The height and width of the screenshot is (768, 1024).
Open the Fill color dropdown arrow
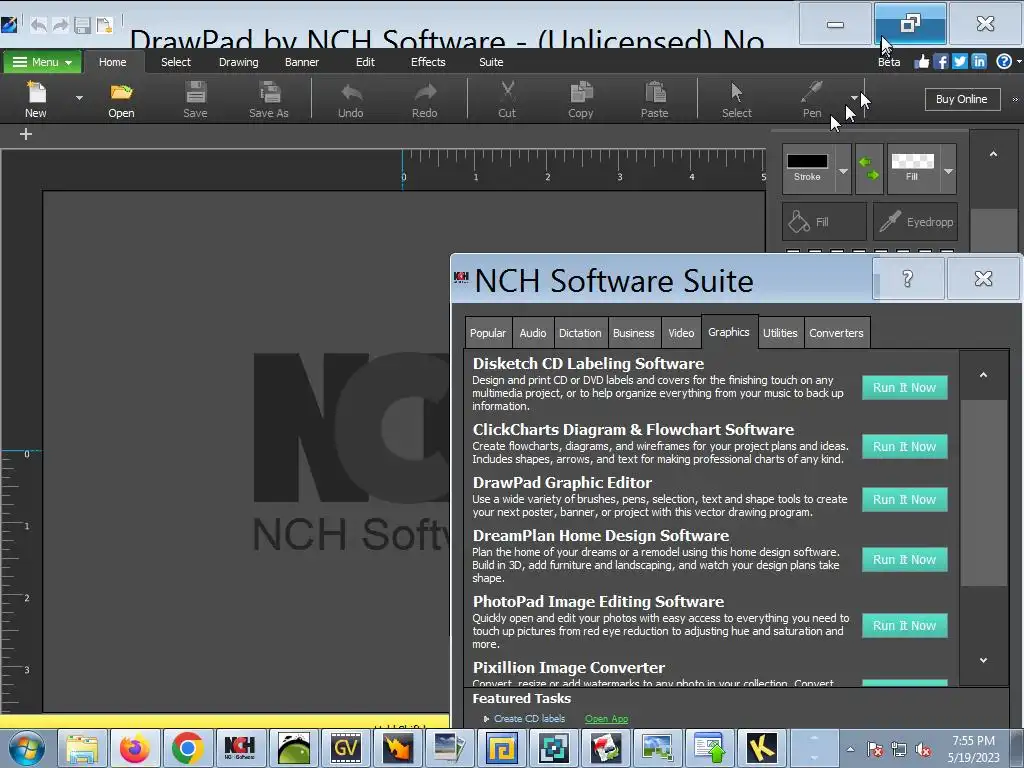(948, 171)
